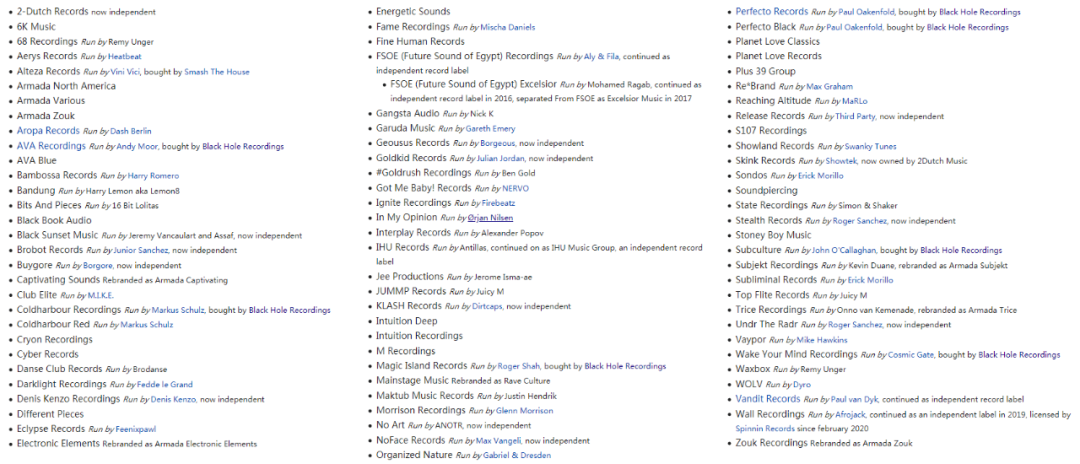Click the Cosmic Gate link
Screen dimensions: 1080x464
pos(912,355)
